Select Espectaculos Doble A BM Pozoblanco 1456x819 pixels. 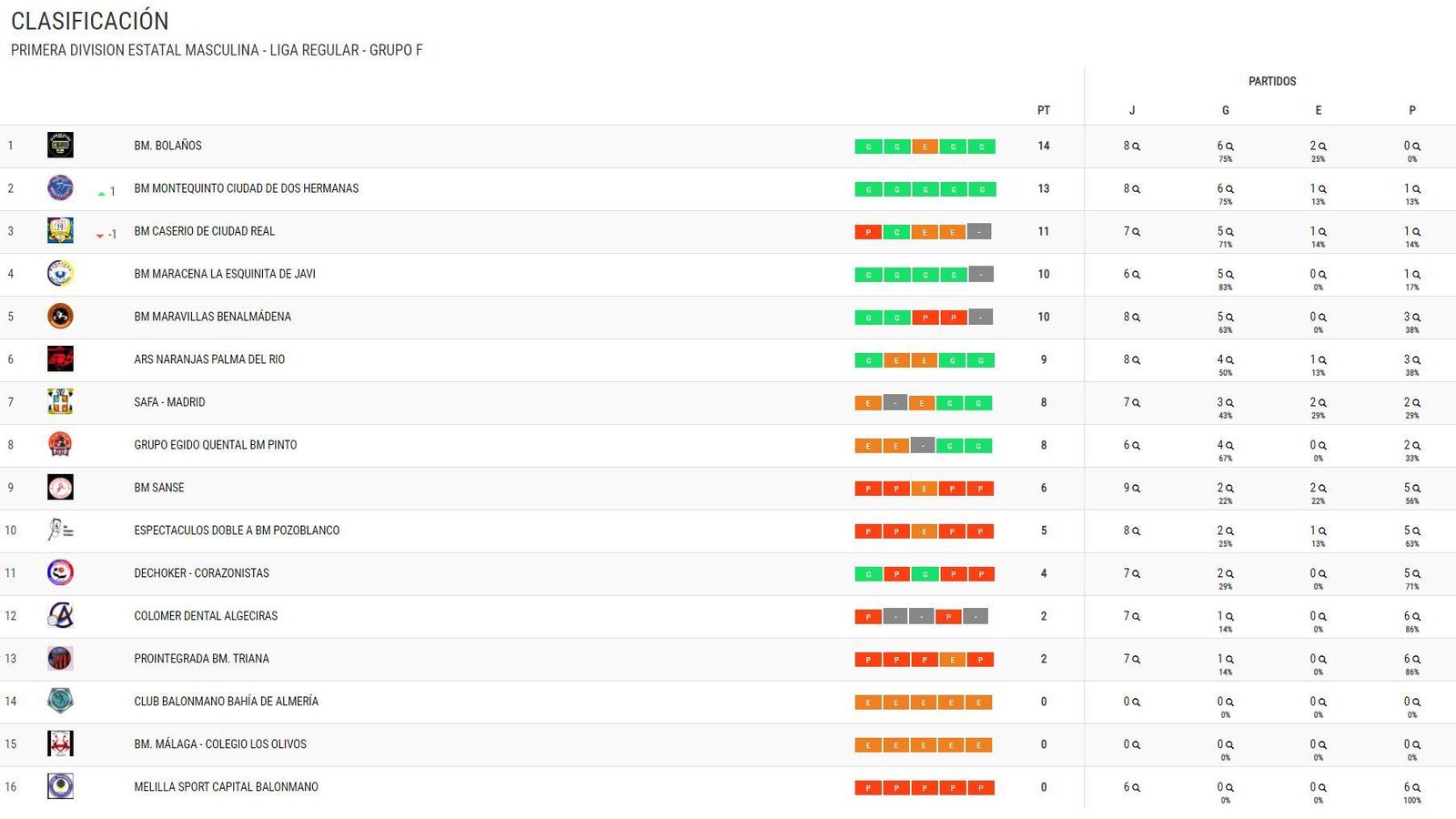click(x=237, y=531)
